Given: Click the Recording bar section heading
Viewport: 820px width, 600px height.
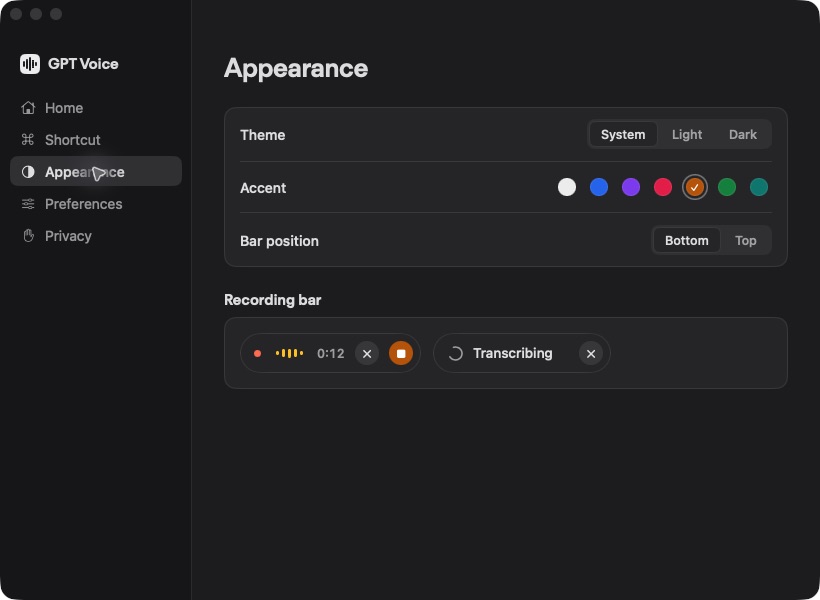Looking at the screenshot, I should [272, 300].
